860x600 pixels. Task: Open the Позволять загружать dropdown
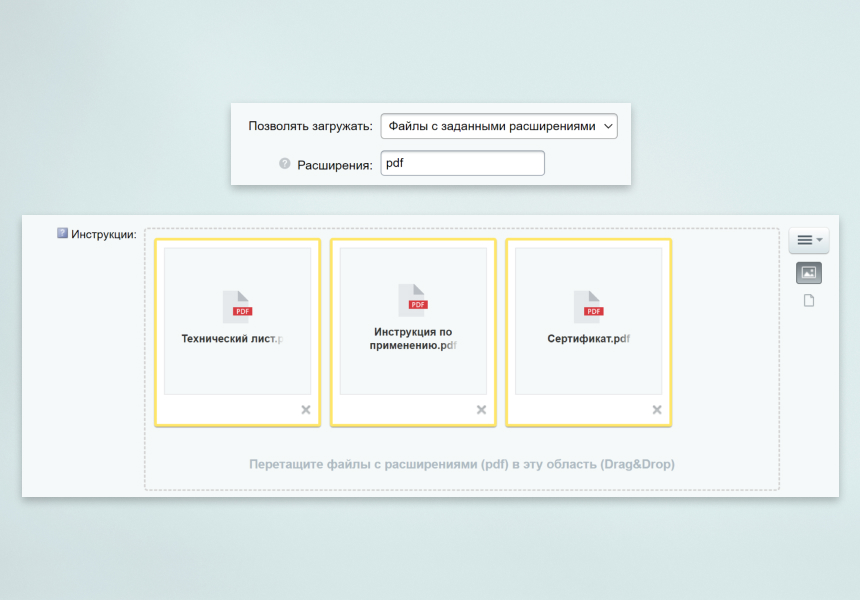(x=498, y=126)
